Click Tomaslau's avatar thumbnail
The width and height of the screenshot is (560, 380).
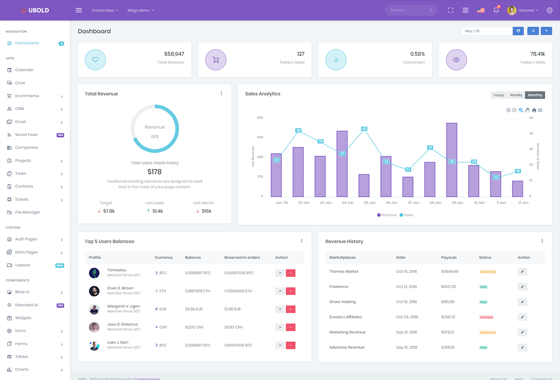click(x=94, y=273)
